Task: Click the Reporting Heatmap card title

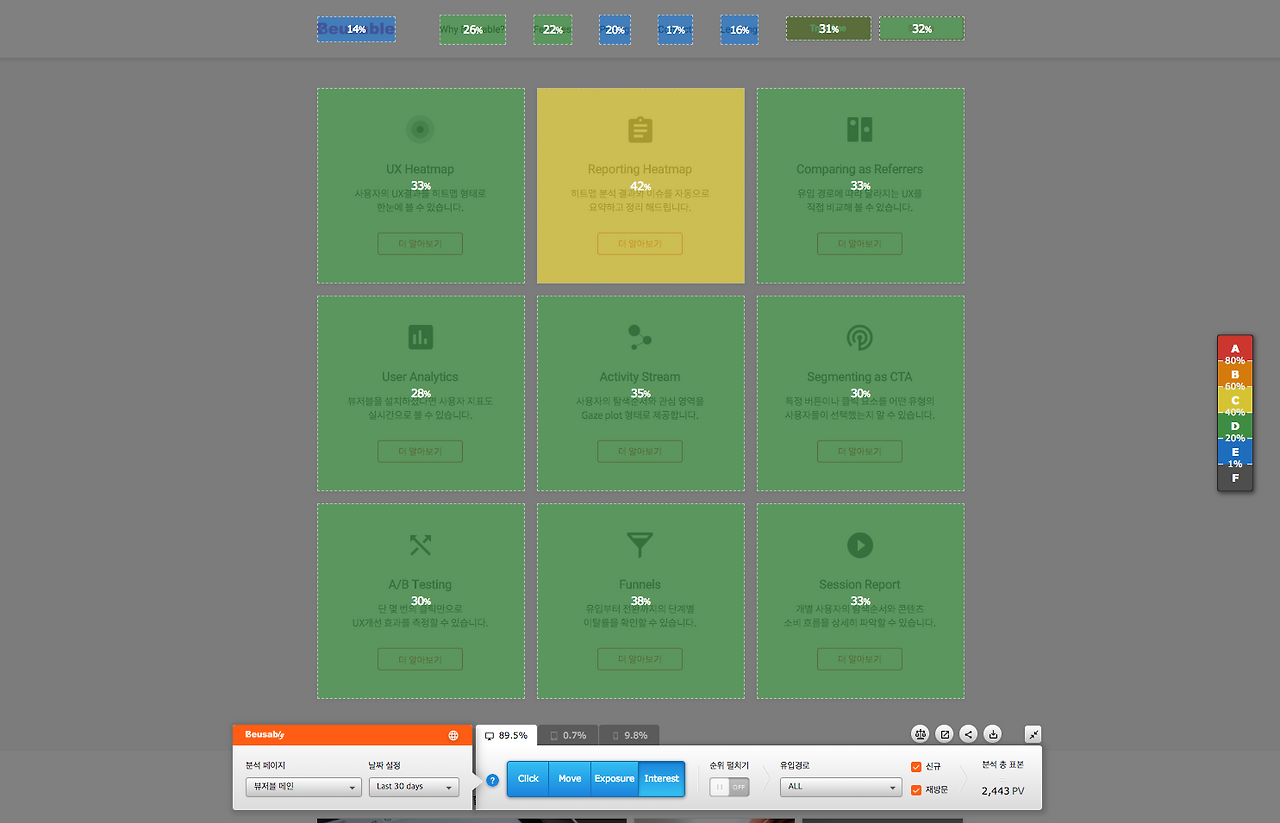Action: coord(640,169)
